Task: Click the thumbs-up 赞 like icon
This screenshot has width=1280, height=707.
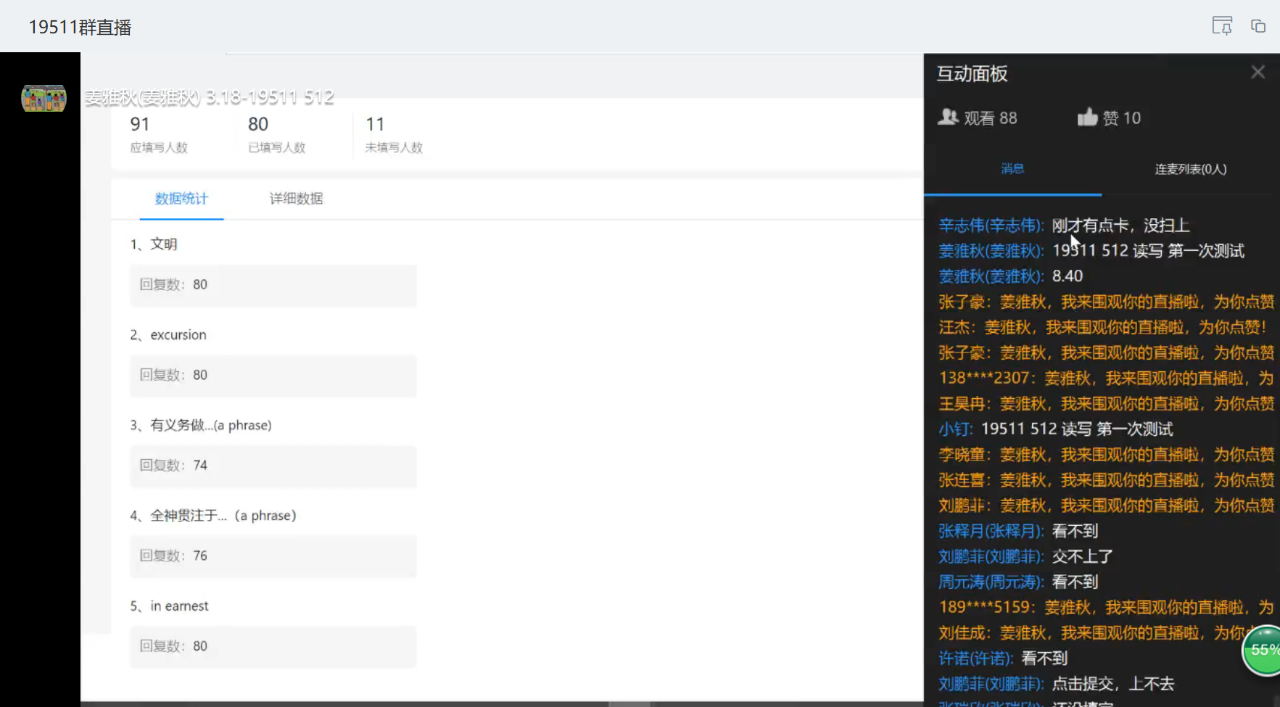Action: pos(1087,118)
